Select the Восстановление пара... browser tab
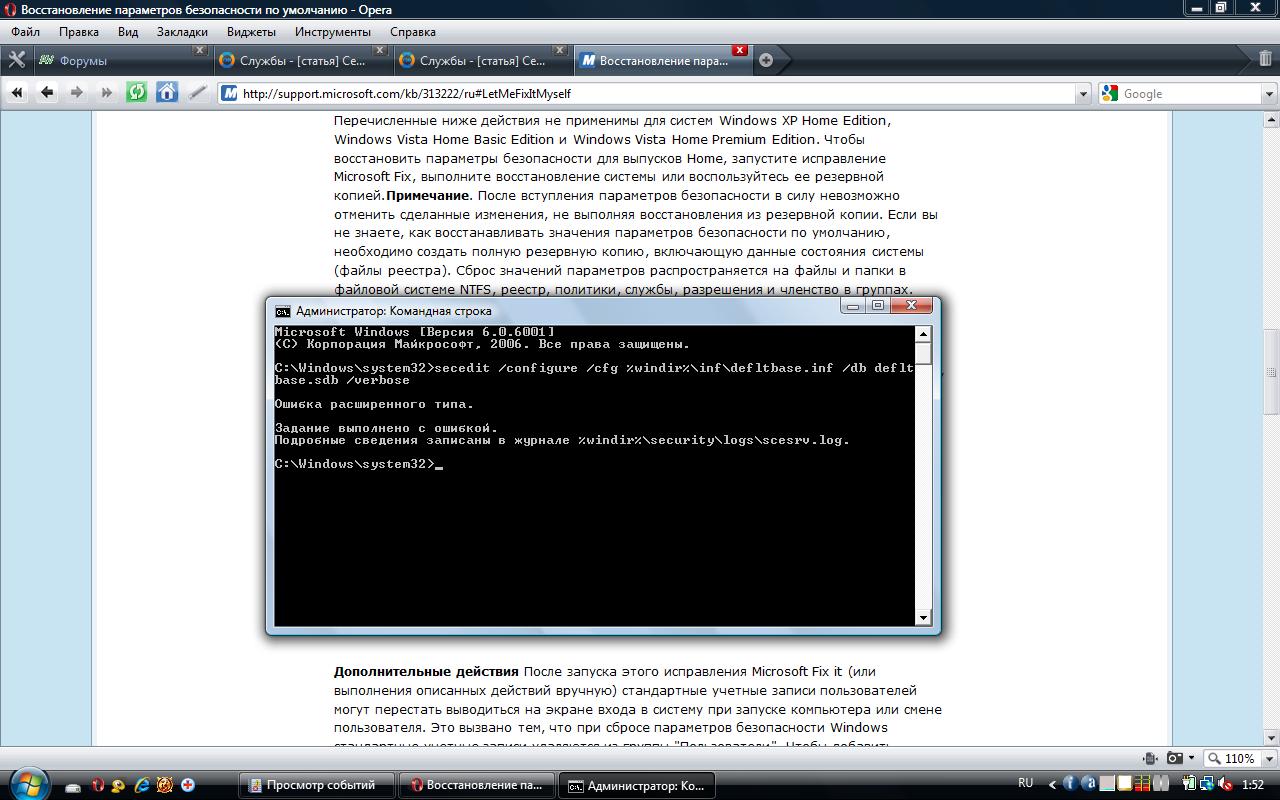This screenshot has width=1280, height=800. [x=662, y=60]
